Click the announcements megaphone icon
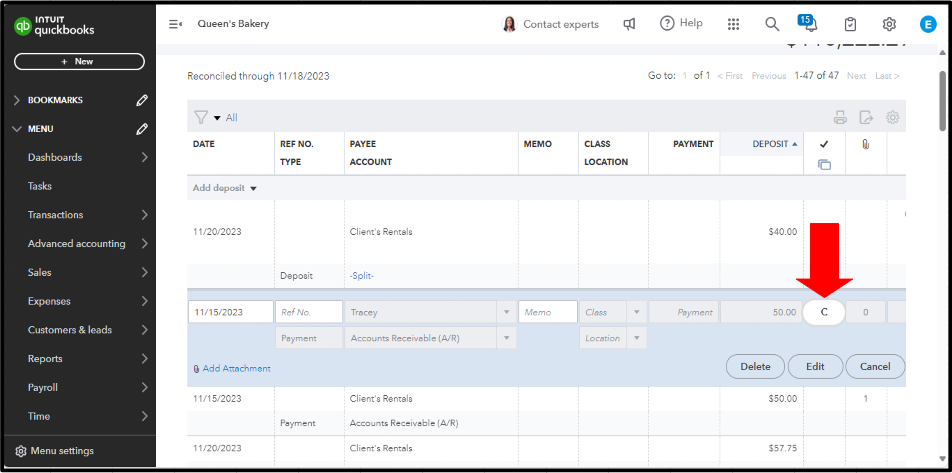The width and height of the screenshot is (952, 473). pos(629,24)
